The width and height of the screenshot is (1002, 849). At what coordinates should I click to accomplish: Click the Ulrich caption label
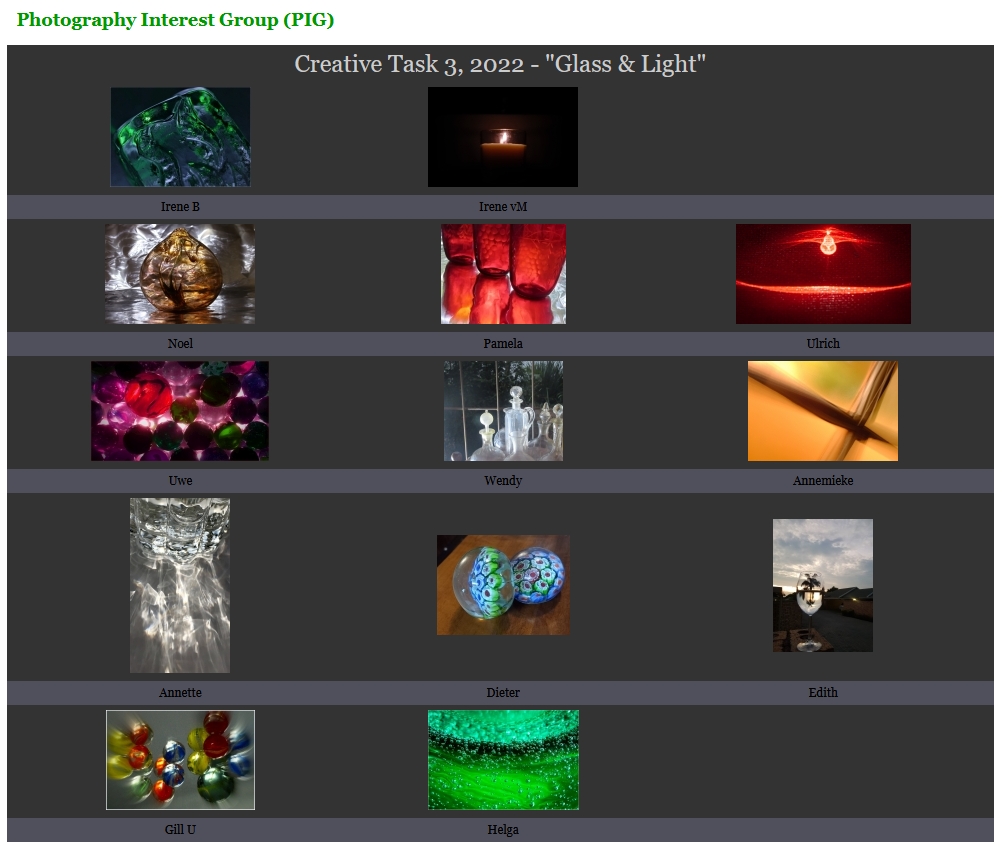pos(823,344)
